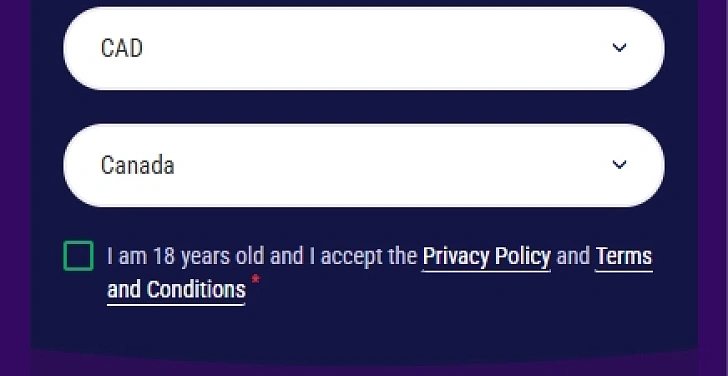This screenshot has width=728, height=376.
Task: Select the CAD text value
Action: (x=122, y=48)
